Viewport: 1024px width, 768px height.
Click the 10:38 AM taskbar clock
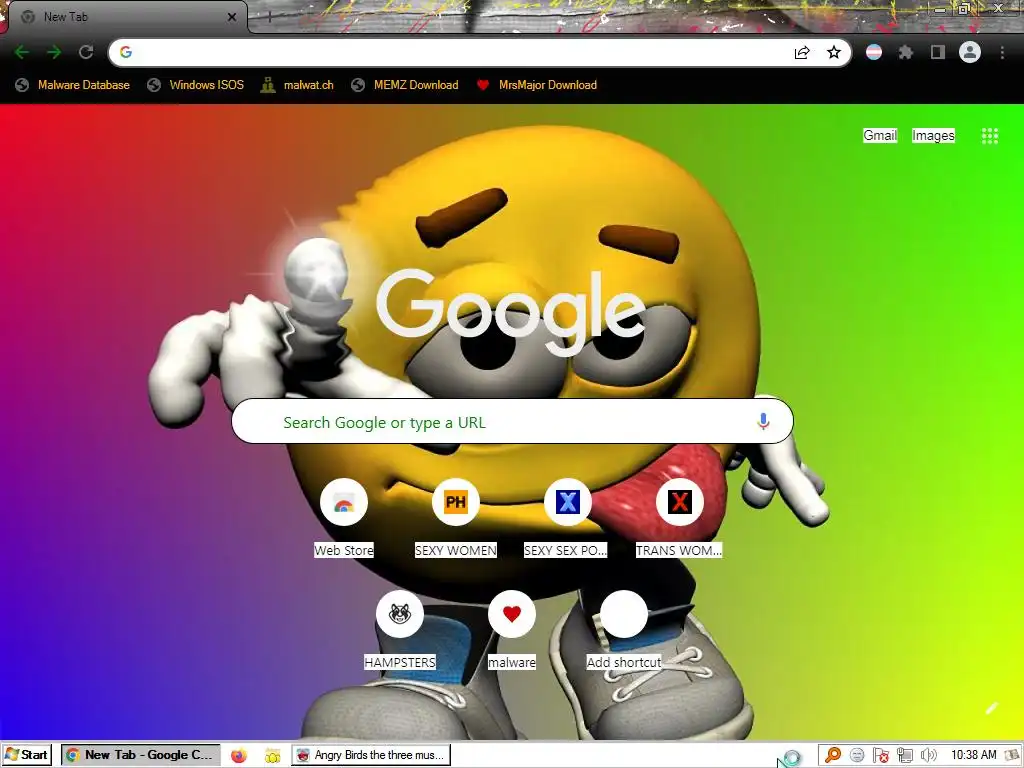click(x=973, y=755)
